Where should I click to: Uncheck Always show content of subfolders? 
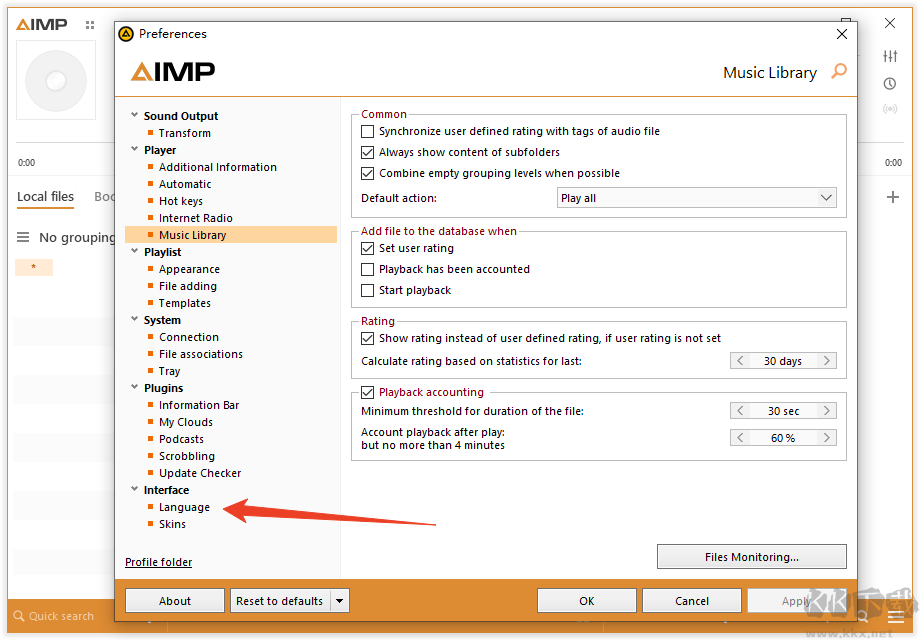tap(367, 153)
